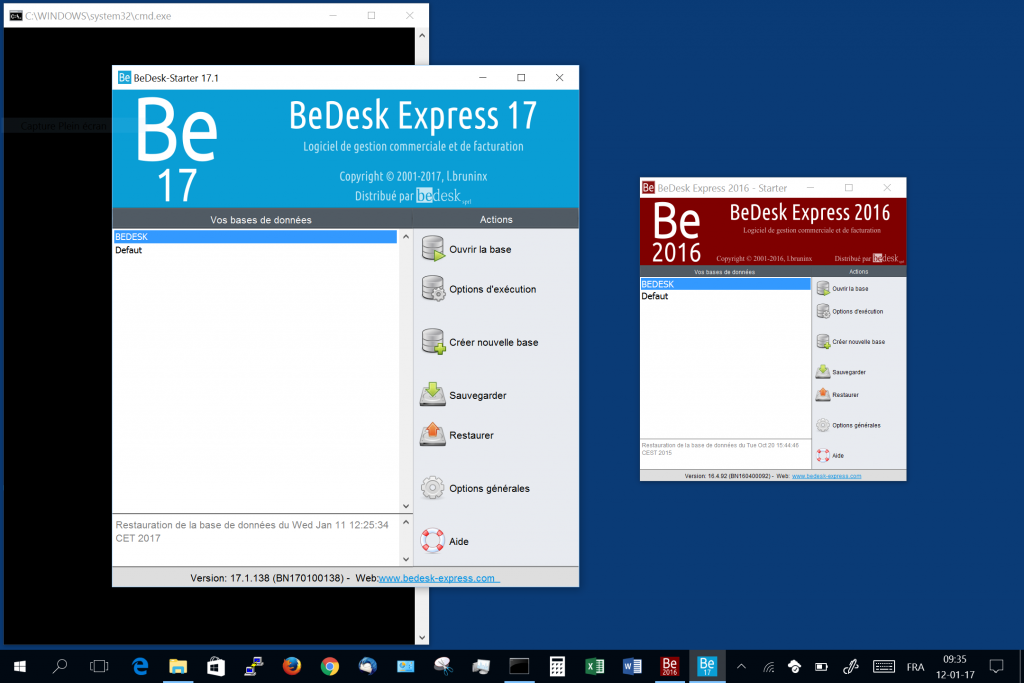
Task: Click the Version 16.4.92 status text in BeDesk 2016
Action: click(x=729, y=476)
